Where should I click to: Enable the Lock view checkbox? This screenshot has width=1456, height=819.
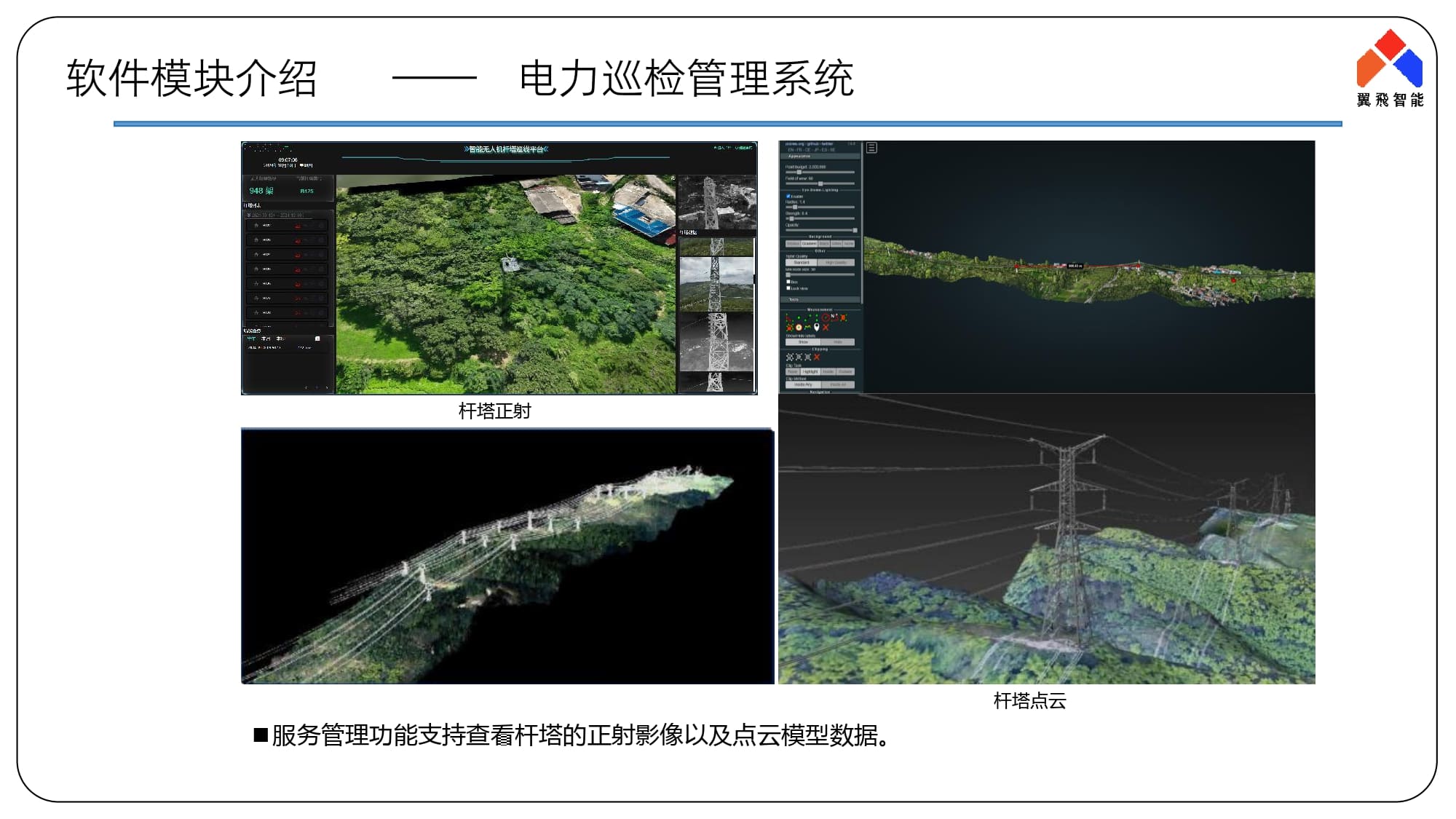click(x=788, y=288)
